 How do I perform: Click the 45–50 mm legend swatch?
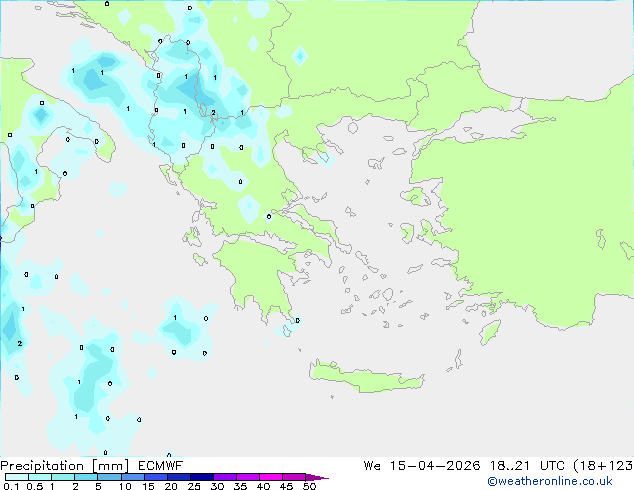294,477
